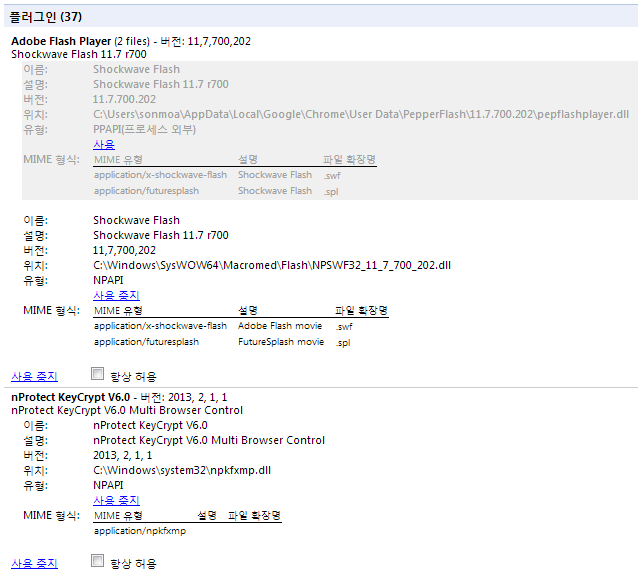Select 'Adobe Flash Player' plugin title
Image resolution: width=638 pixels, height=573 pixels.
click(61, 41)
